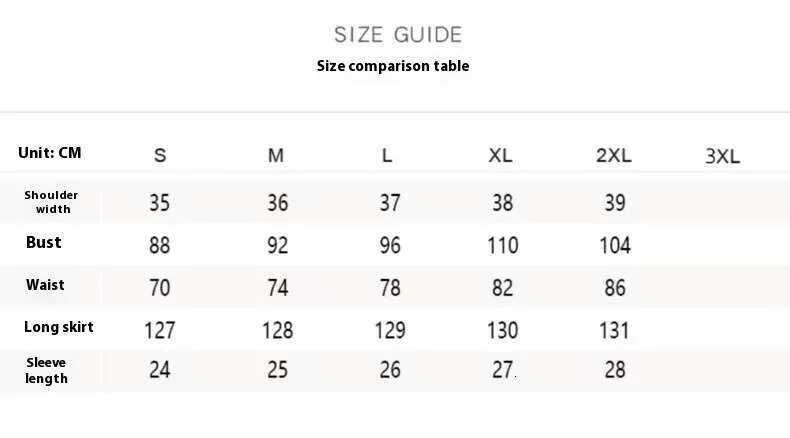Click the Waist row label
Viewport: 790px width, 438px height.
(45, 285)
